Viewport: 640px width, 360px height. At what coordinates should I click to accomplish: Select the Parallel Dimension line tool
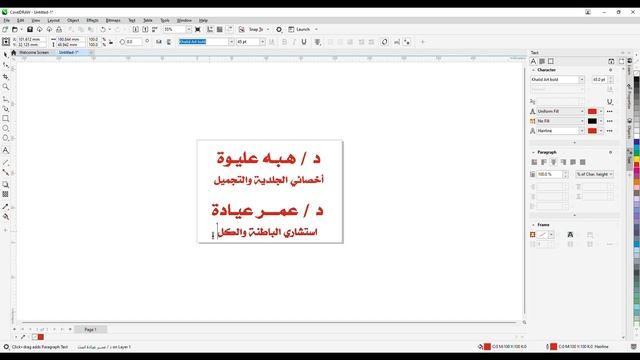point(5,162)
